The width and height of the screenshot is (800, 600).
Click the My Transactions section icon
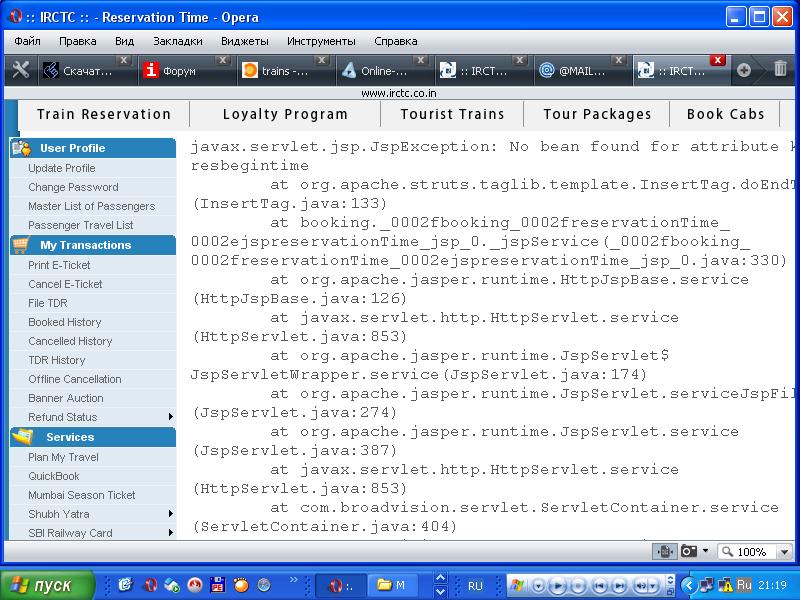(x=21, y=245)
